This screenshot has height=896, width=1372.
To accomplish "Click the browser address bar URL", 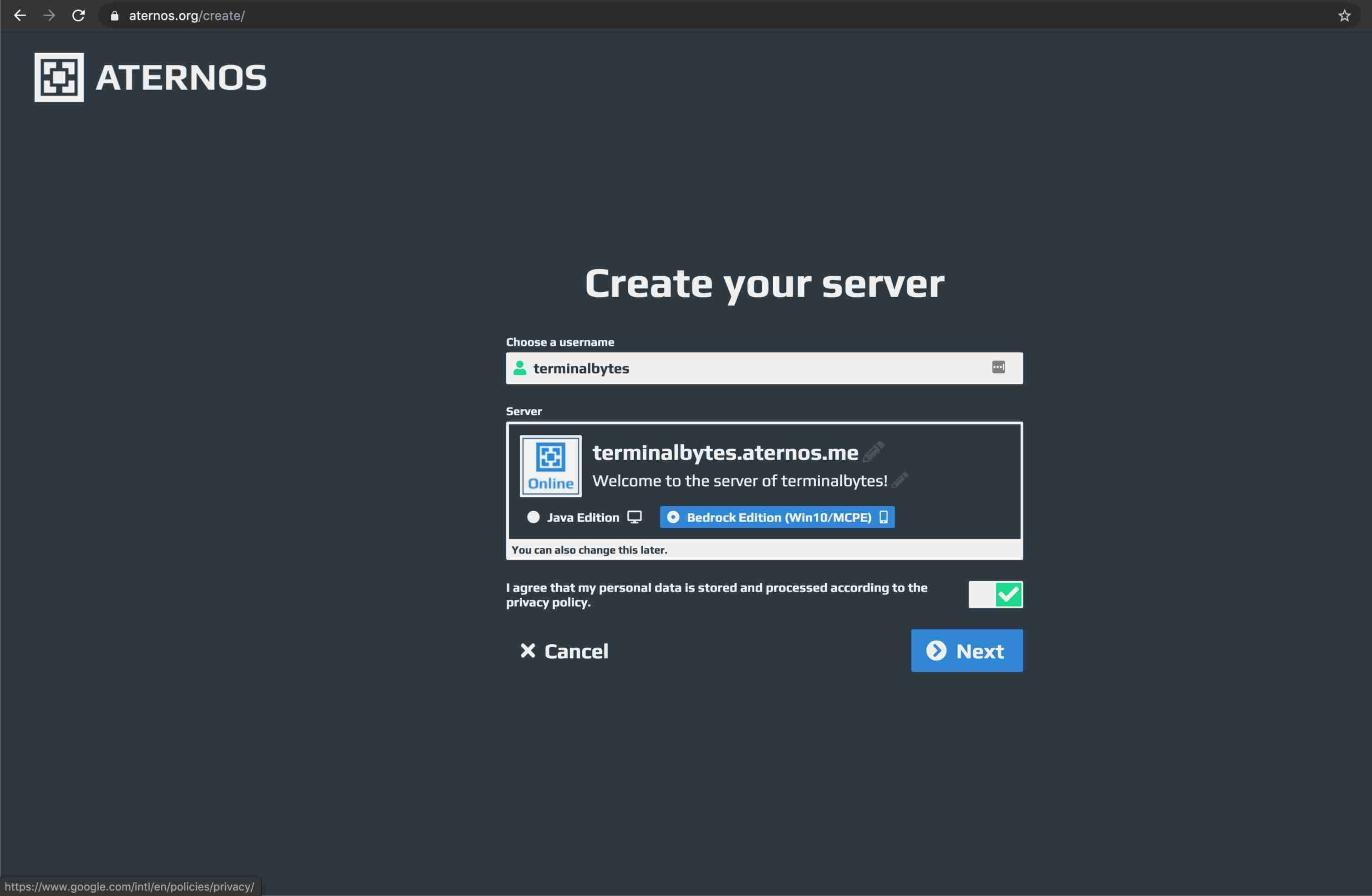I will [x=187, y=15].
